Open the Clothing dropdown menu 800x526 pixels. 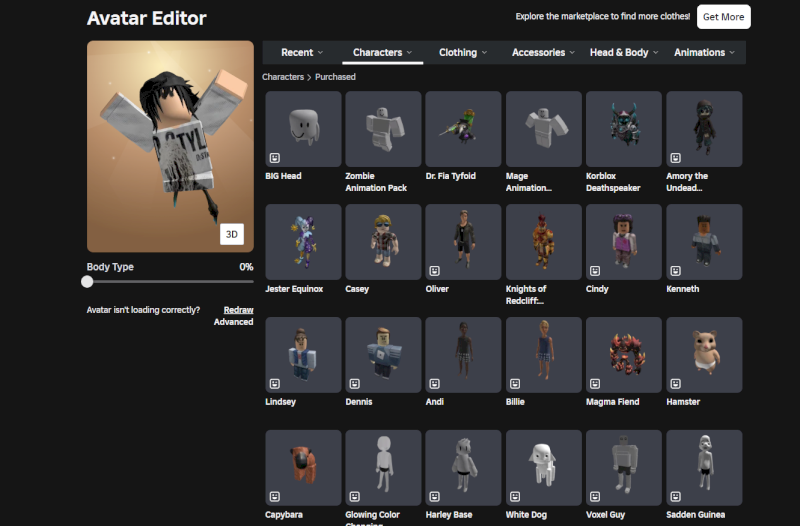tap(463, 52)
